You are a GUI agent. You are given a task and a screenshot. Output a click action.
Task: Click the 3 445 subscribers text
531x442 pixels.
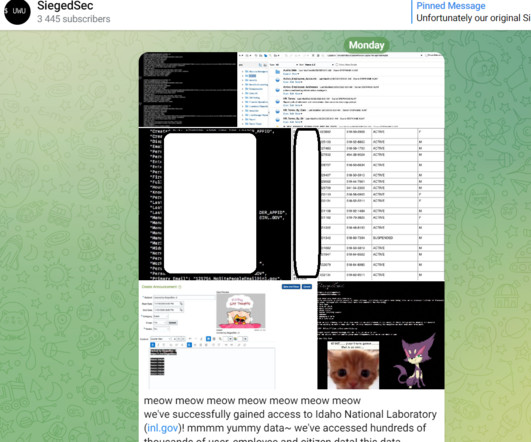click(x=73, y=19)
